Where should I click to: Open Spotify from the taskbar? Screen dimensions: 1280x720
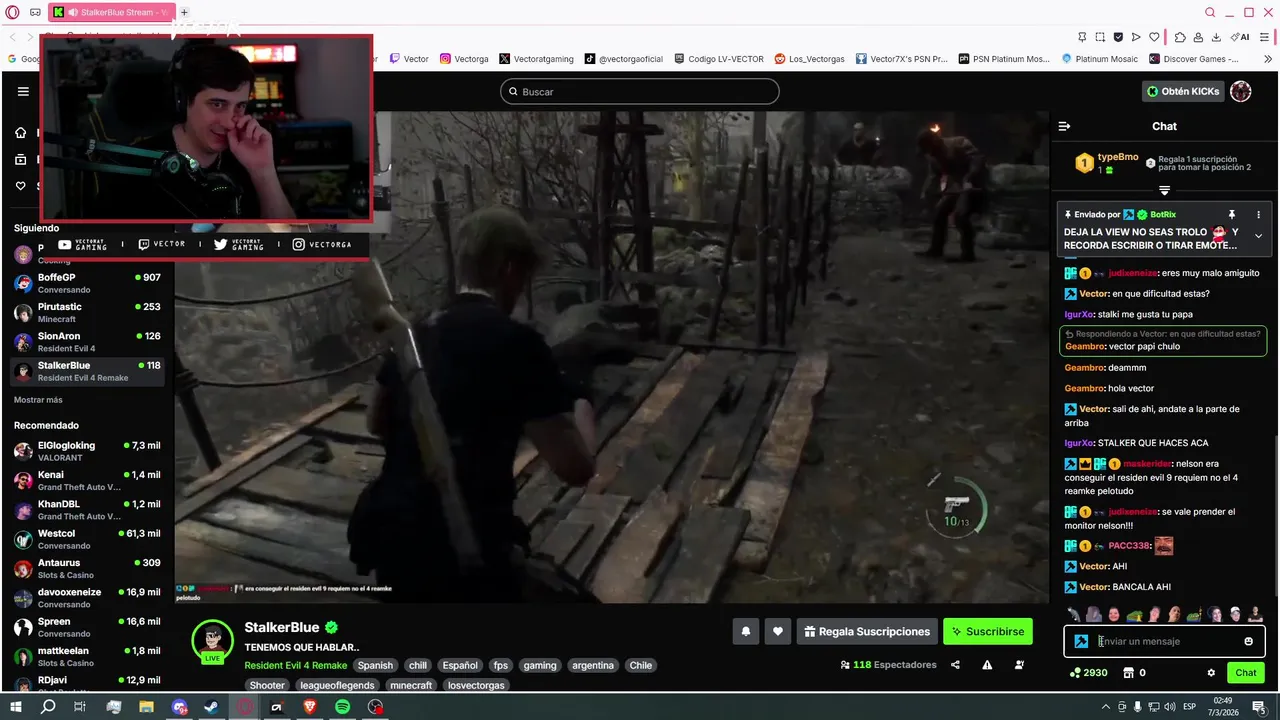(x=342, y=707)
